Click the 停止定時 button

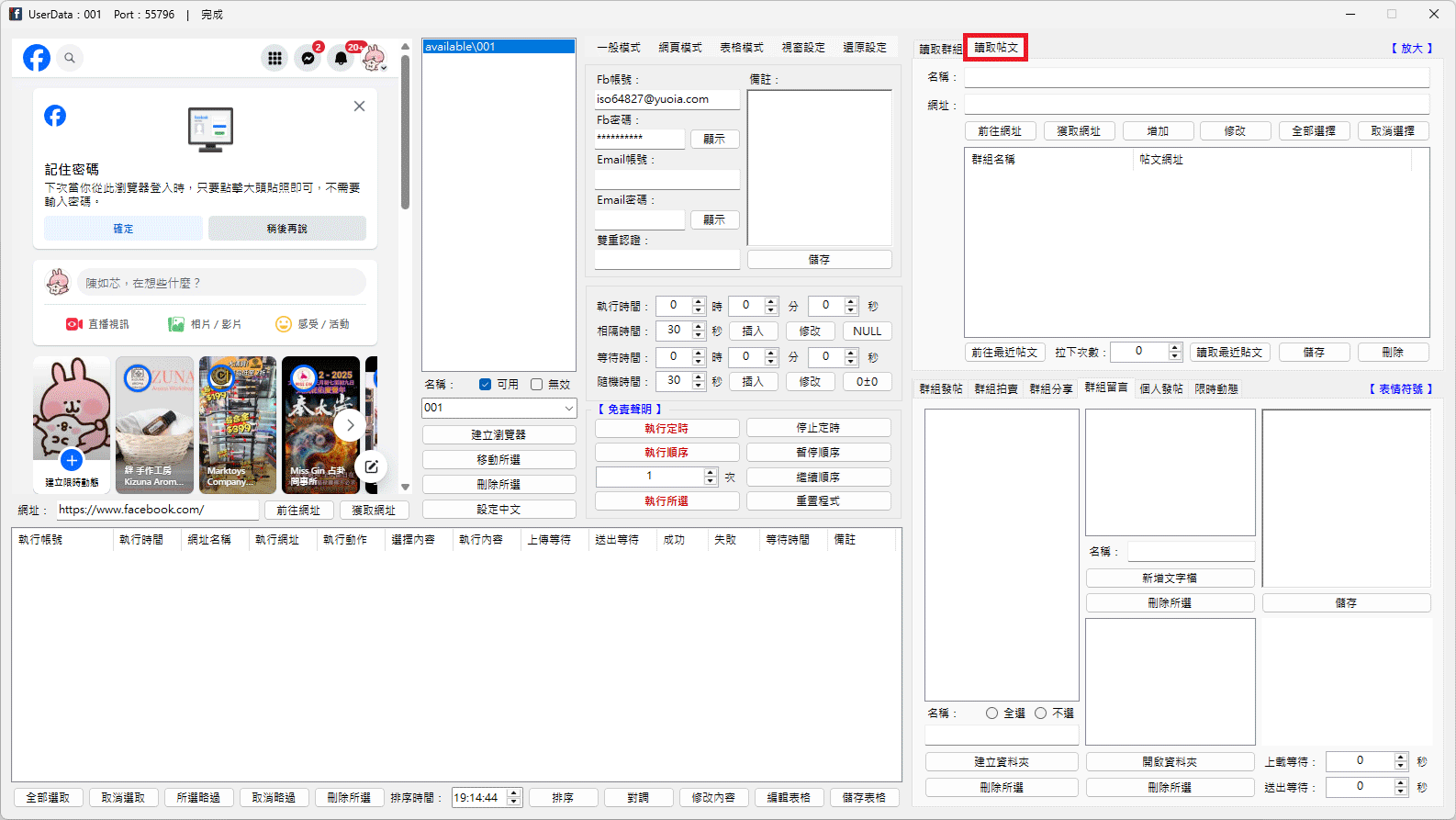(x=818, y=428)
